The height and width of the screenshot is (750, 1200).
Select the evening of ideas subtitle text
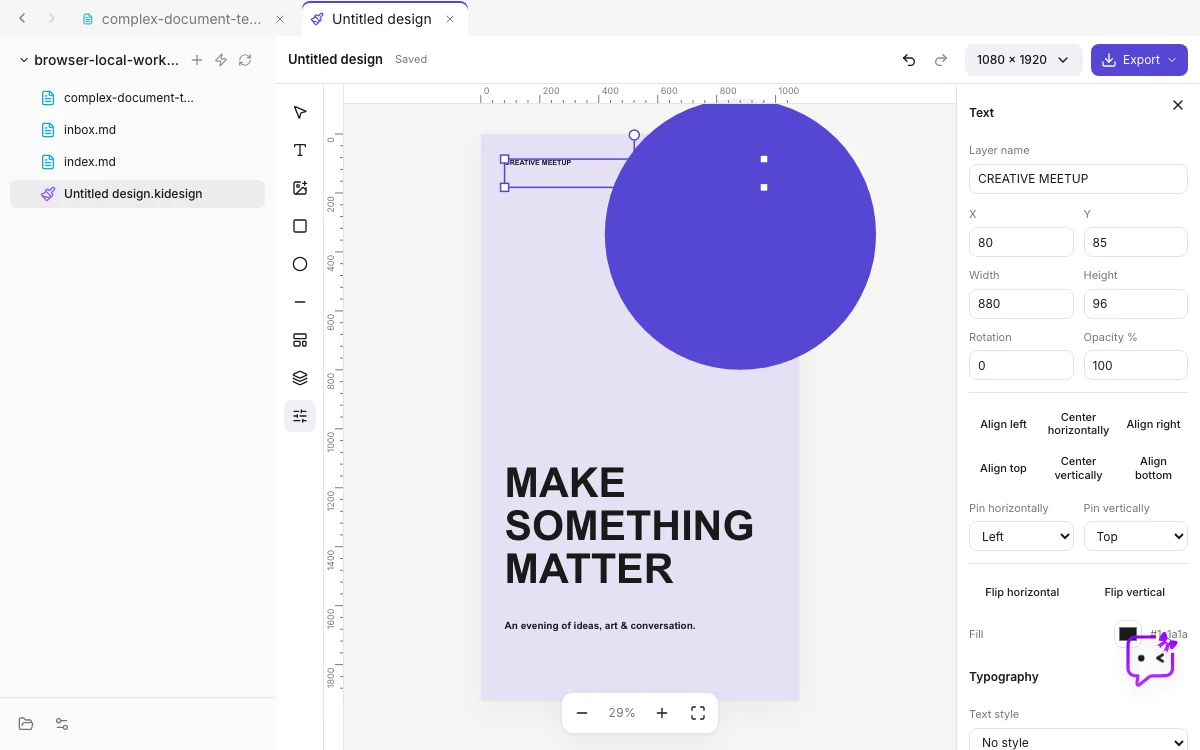(x=600, y=626)
